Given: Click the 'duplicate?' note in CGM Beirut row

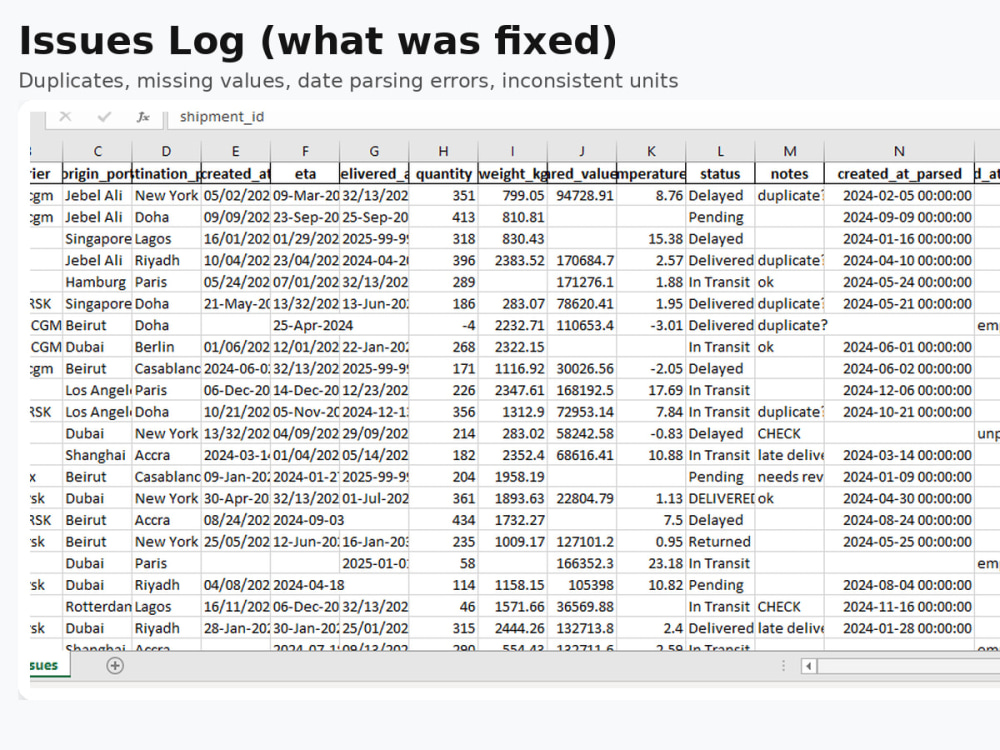Looking at the screenshot, I should 790,325.
